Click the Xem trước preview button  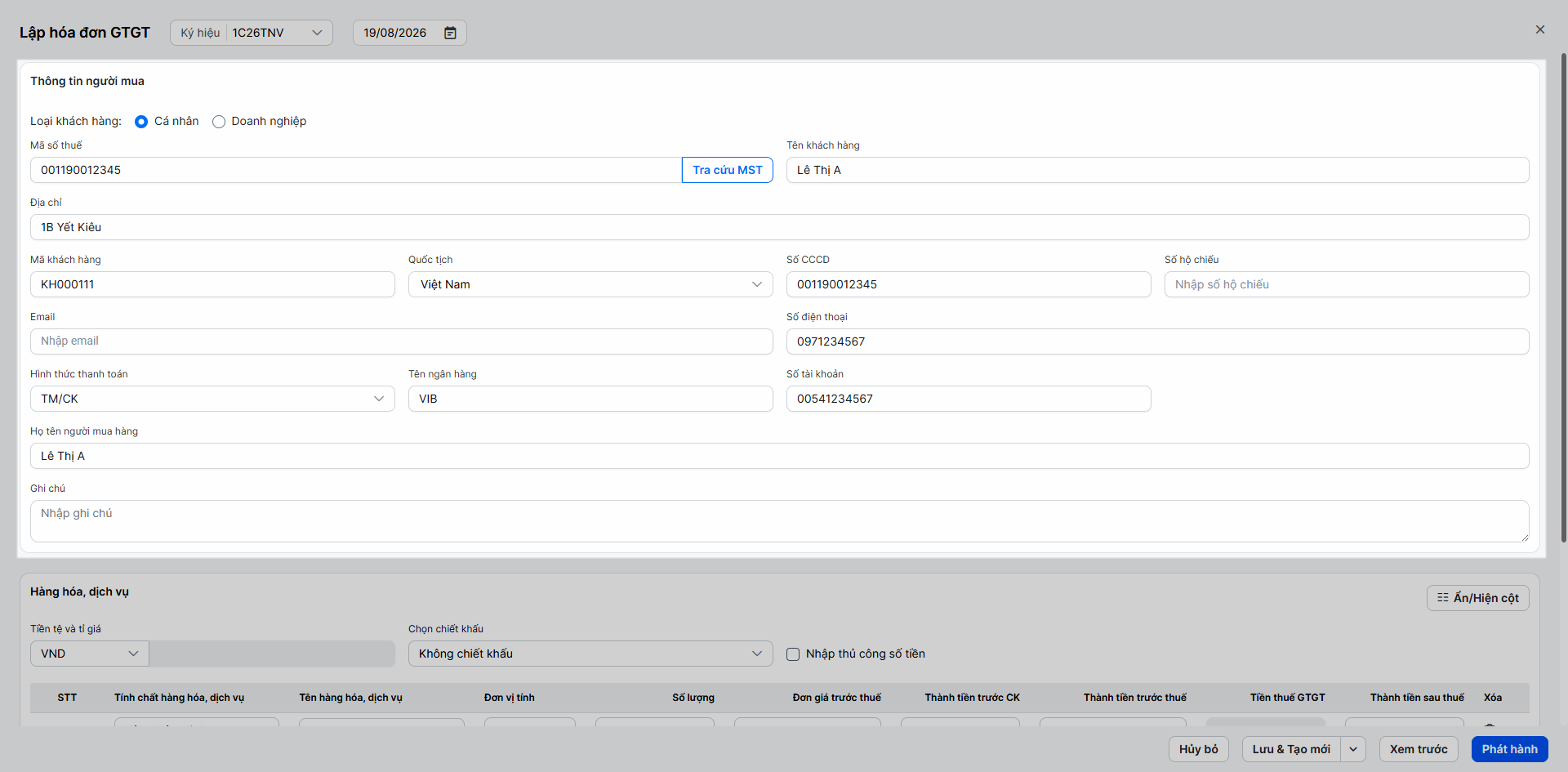1419,749
